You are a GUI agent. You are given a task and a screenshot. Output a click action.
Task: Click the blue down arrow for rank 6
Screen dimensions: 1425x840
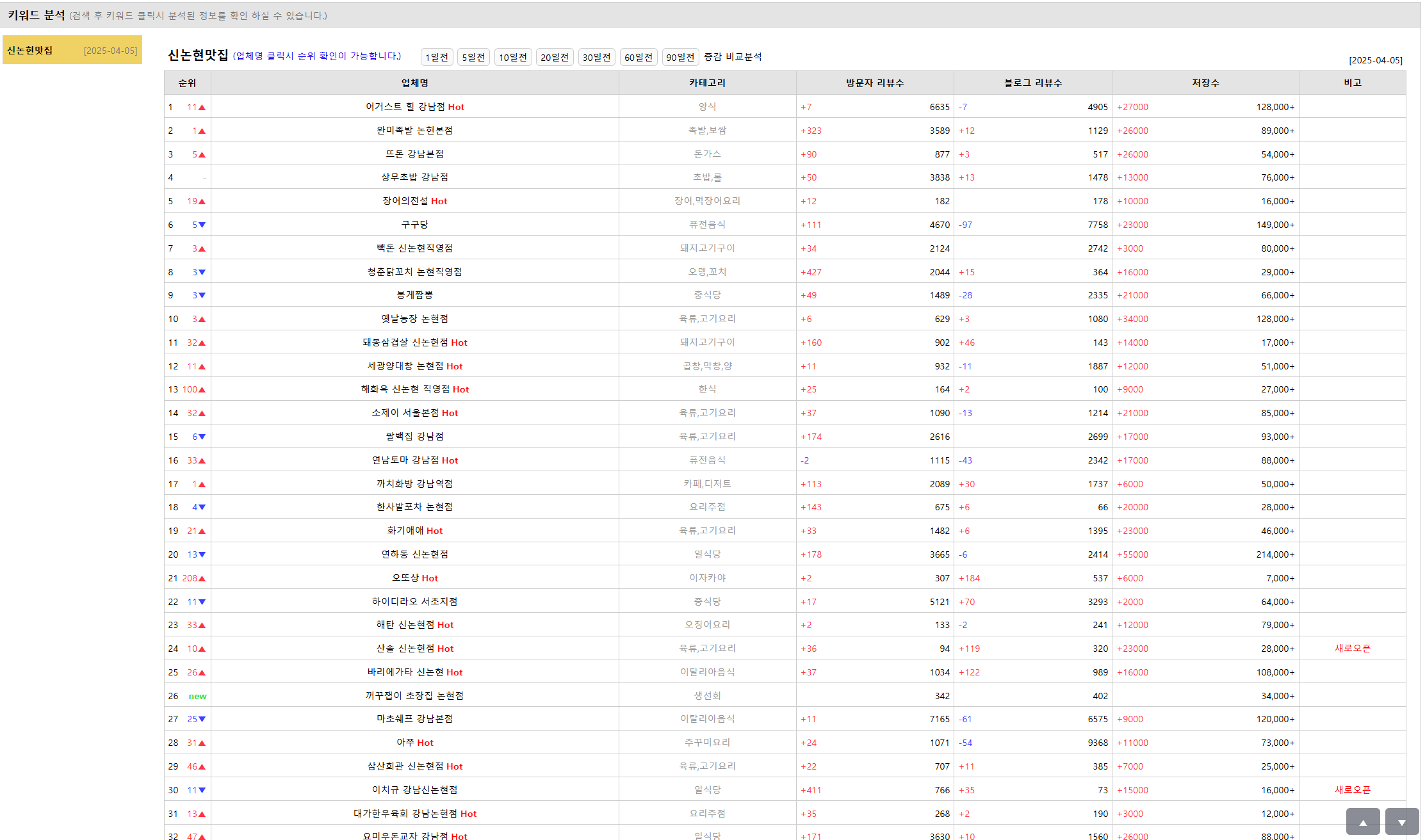(202, 225)
